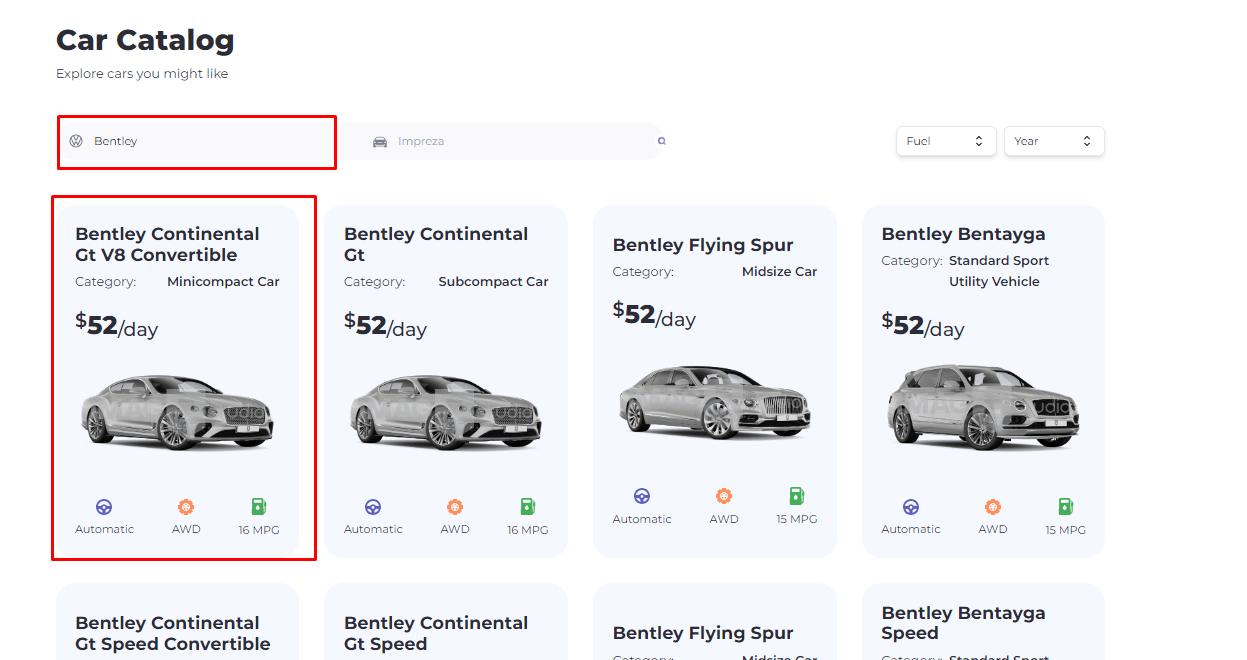Click 15 MPG label on Bentley Bentayga card
Image resolution: width=1247 pixels, height=660 pixels.
point(1066,530)
